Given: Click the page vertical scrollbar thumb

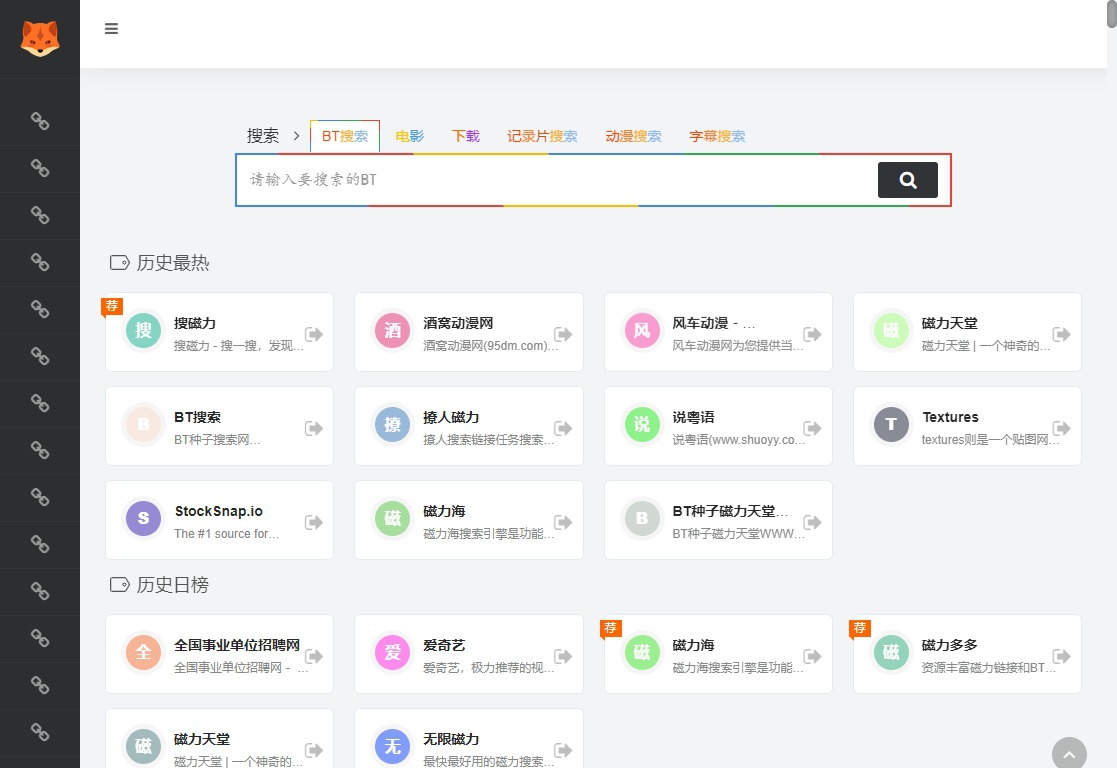Looking at the screenshot, I should click(x=1111, y=14).
